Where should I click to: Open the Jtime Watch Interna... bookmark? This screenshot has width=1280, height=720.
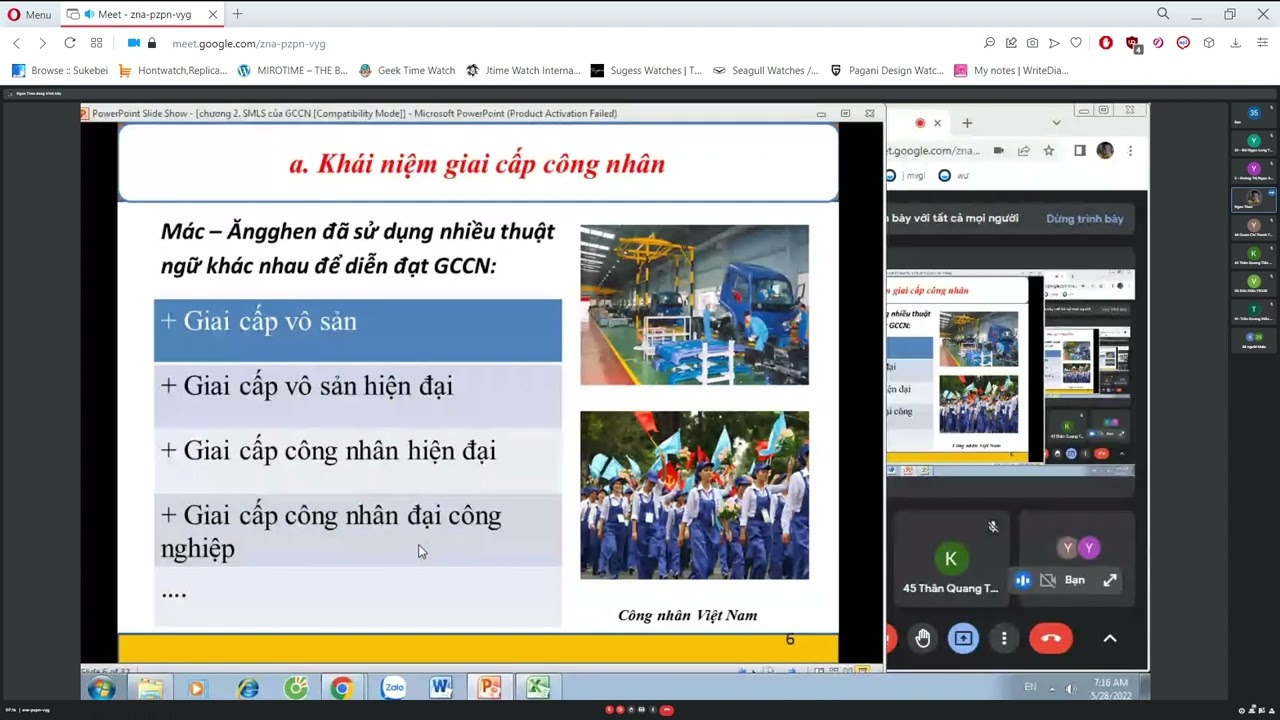tap(523, 70)
